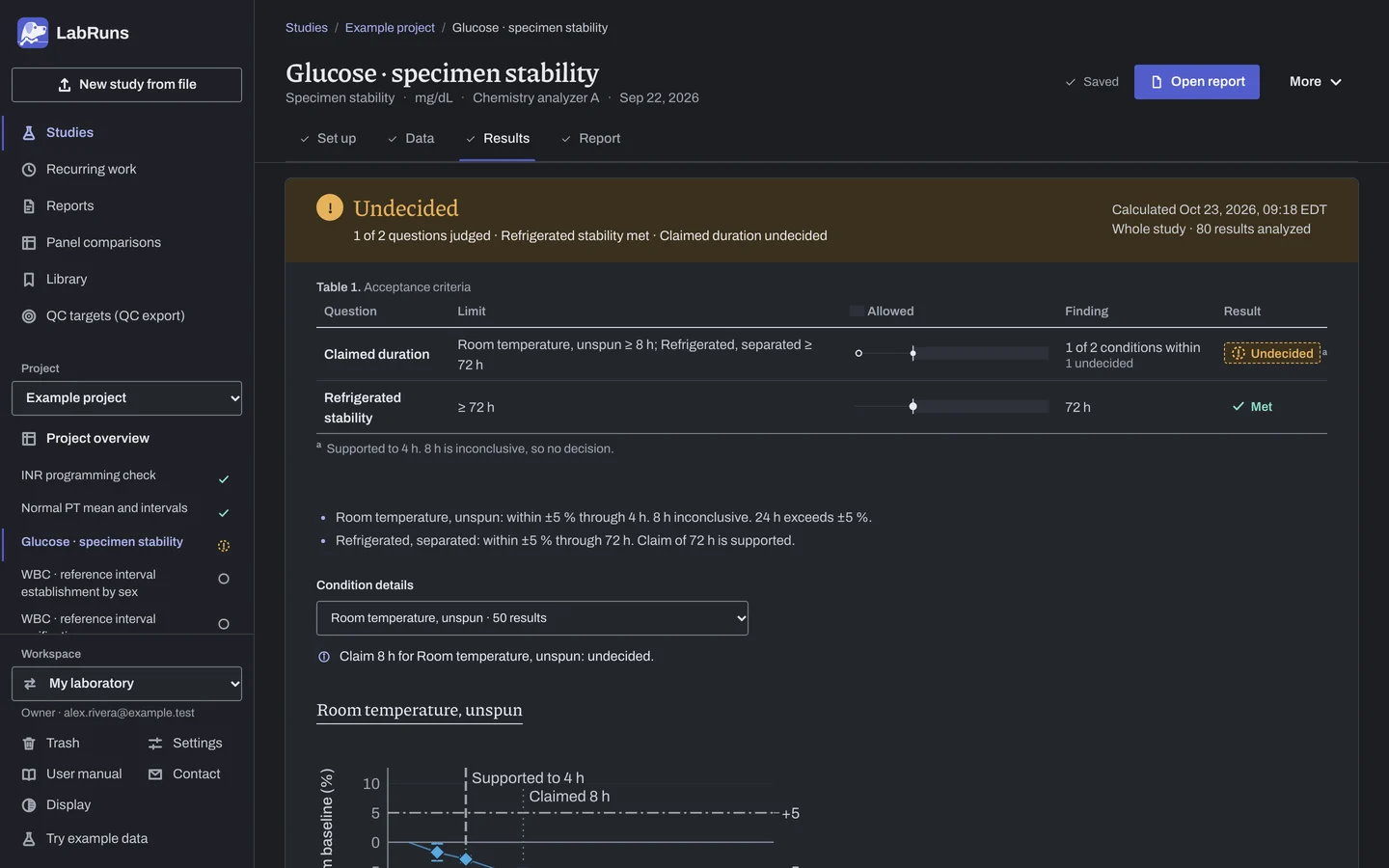Screen dimensions: 1389x868
Task: Click the LabRuns logo icon
Action: [33, 33]
